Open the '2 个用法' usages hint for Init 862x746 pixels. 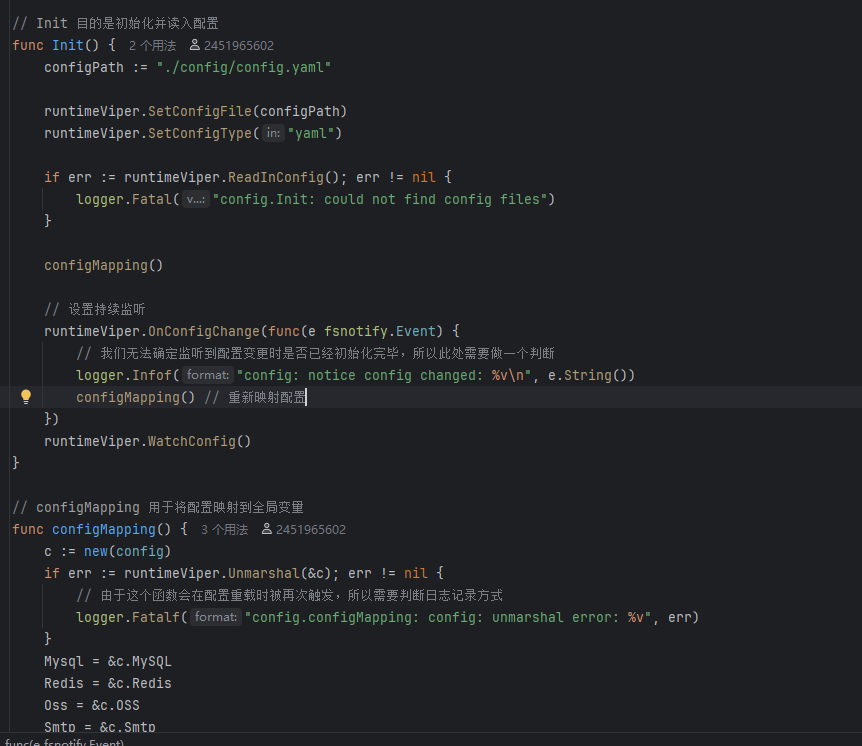coord(152,46)
